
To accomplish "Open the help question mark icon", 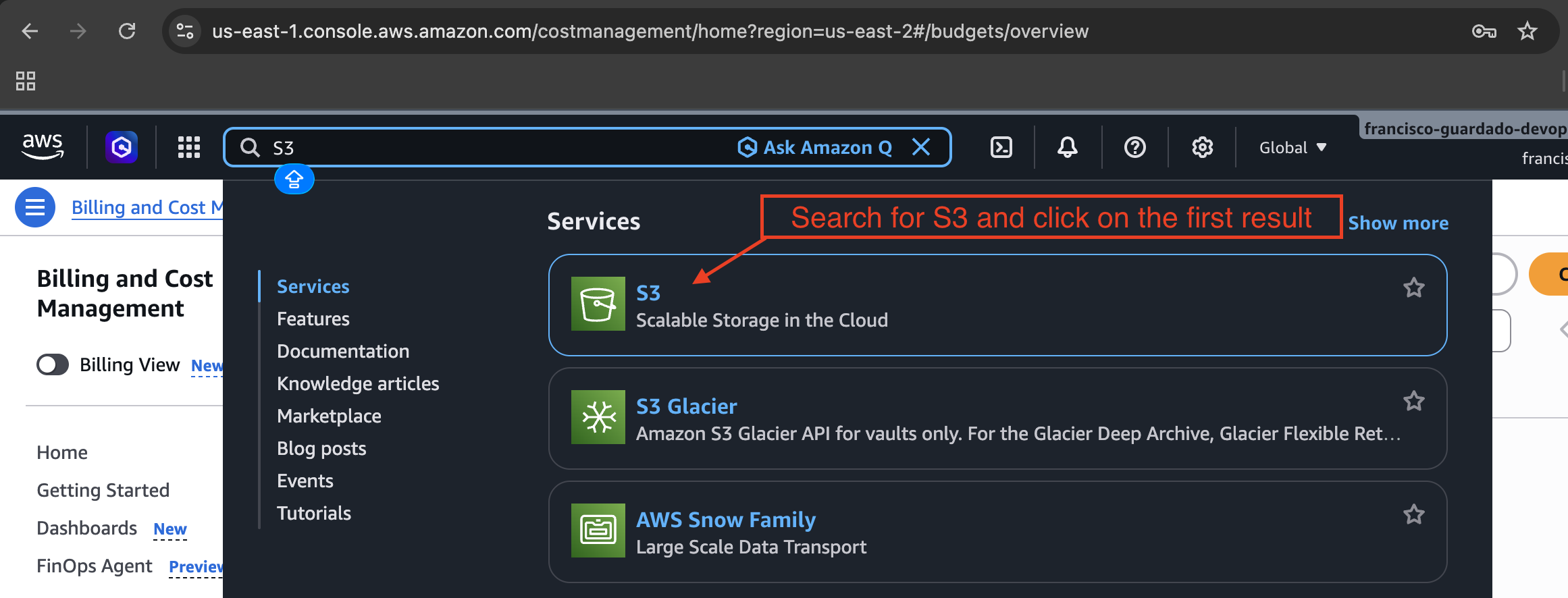I will pos(1135,147).
